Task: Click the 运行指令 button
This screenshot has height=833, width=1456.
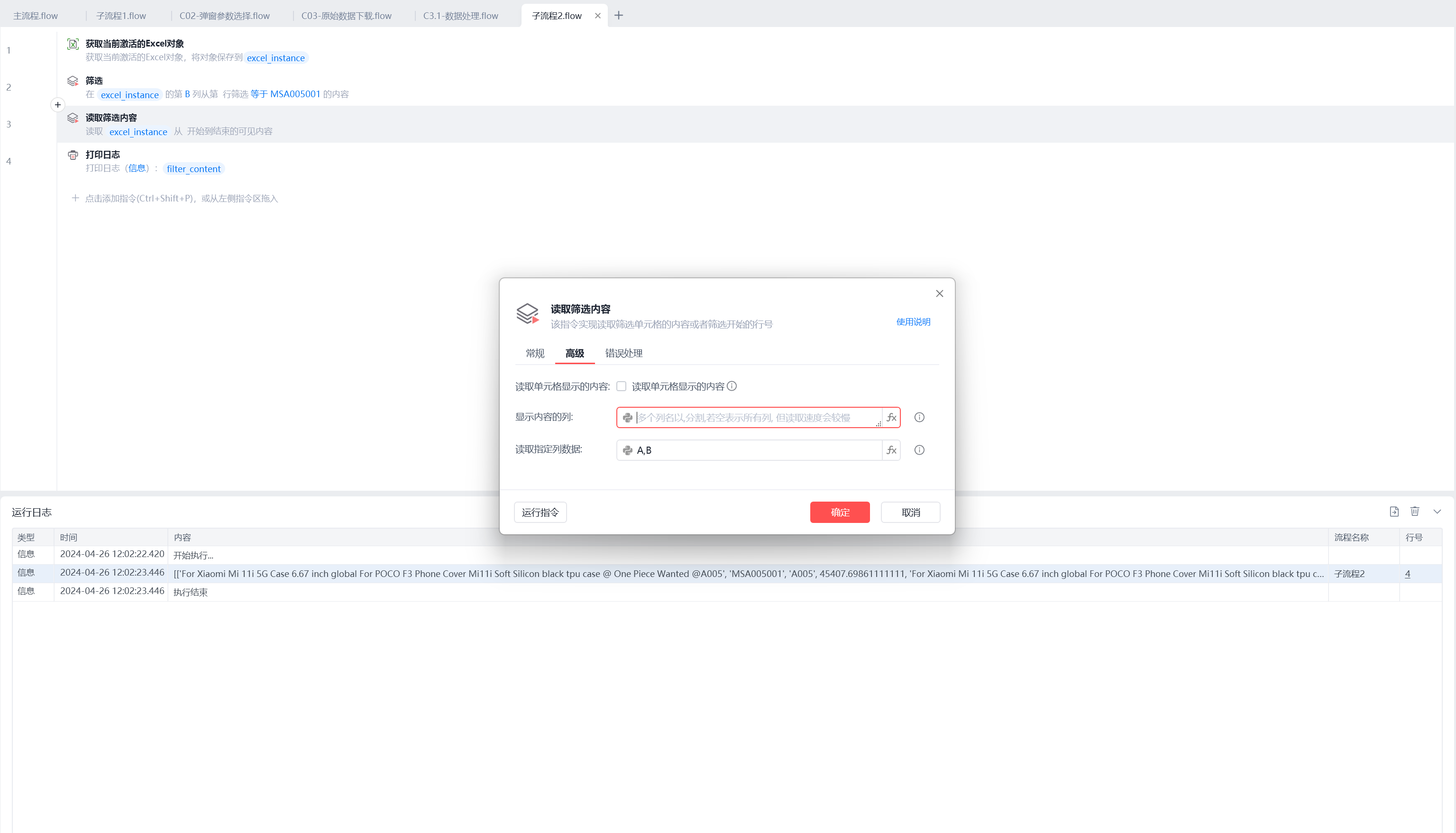Action: (540, 512)
